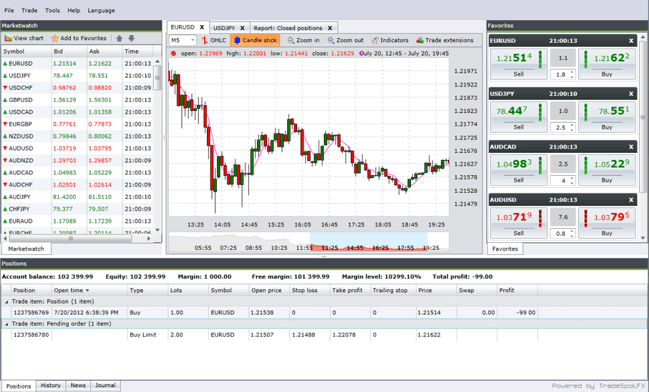Switch chart to OHLC bars

pyautogui.click(x=214, y=40)
